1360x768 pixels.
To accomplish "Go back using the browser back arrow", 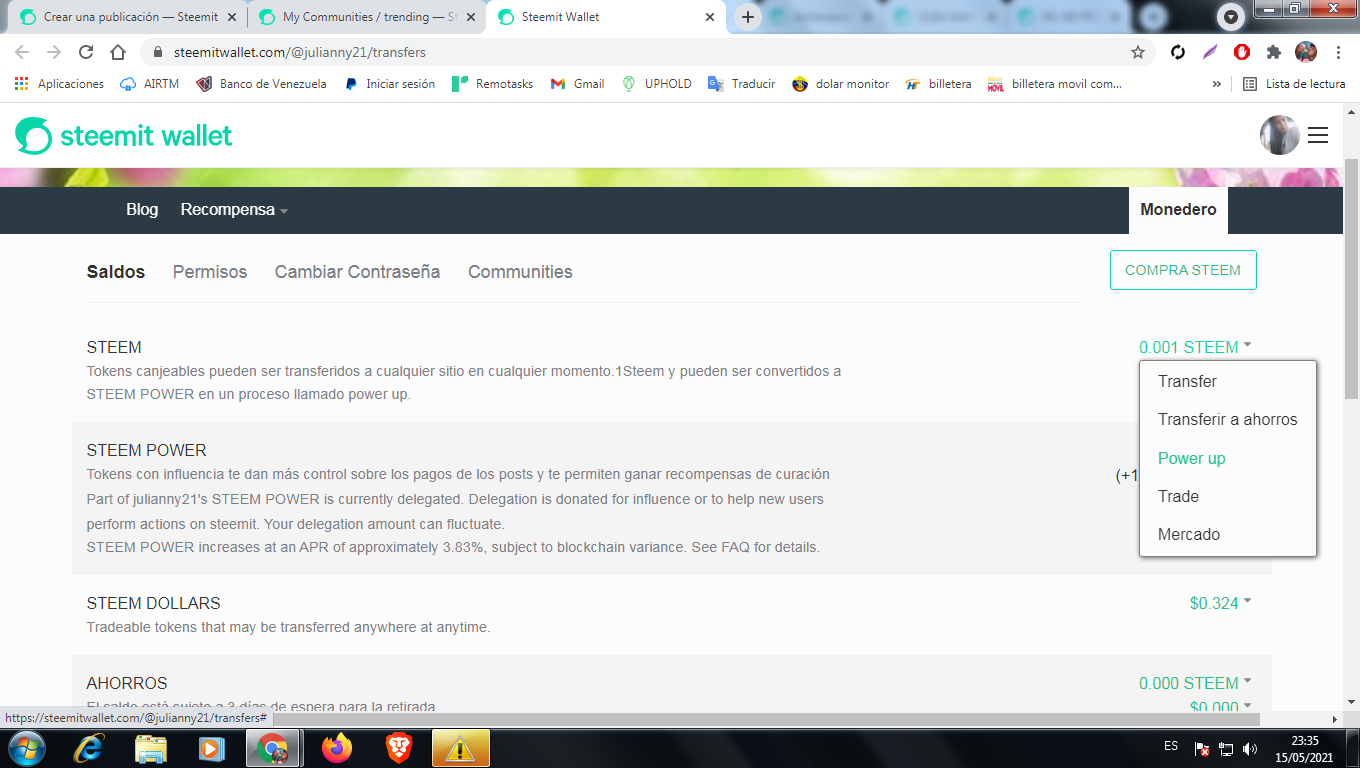I will point(22,52).
